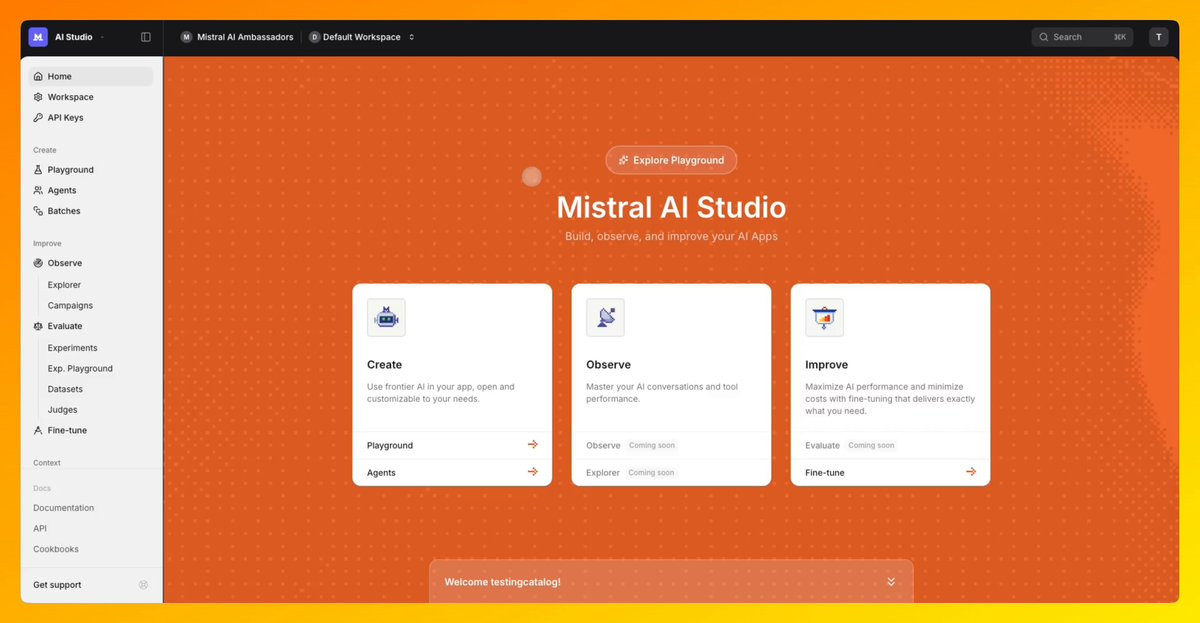Screen dimensions: 1200x623
Task: Toggle the sidebar collapse icon
Action: click(x=146, y=37)
